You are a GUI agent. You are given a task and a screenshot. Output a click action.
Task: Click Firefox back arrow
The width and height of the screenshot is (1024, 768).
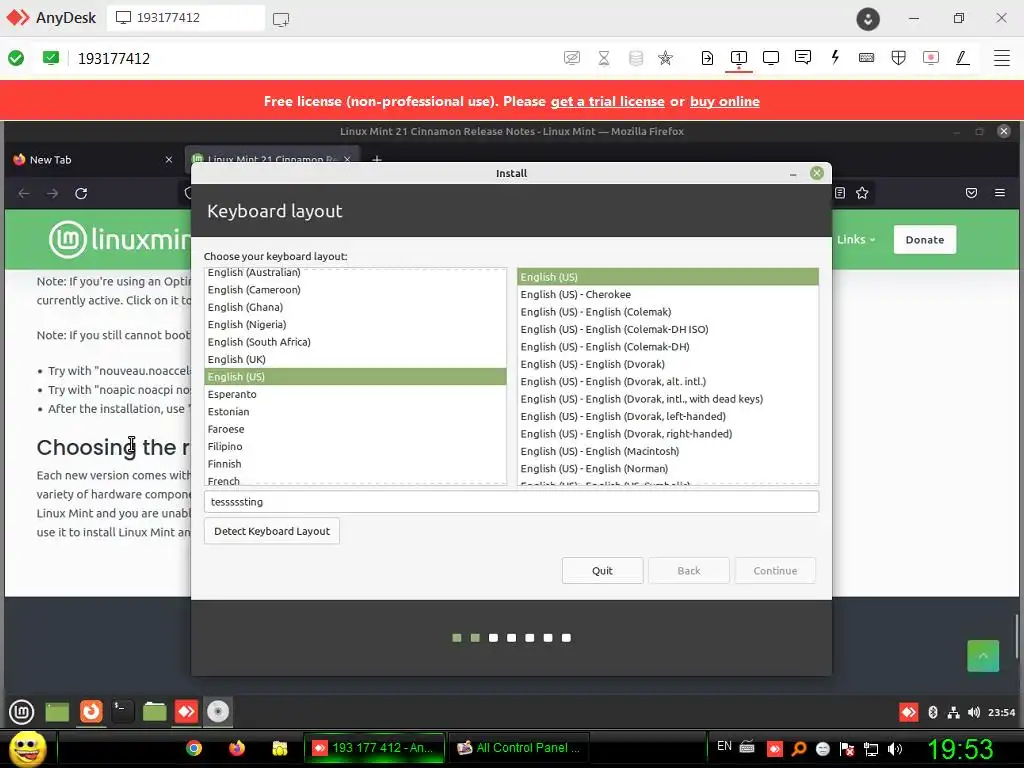pyautogui.click(x=24, y=193)
